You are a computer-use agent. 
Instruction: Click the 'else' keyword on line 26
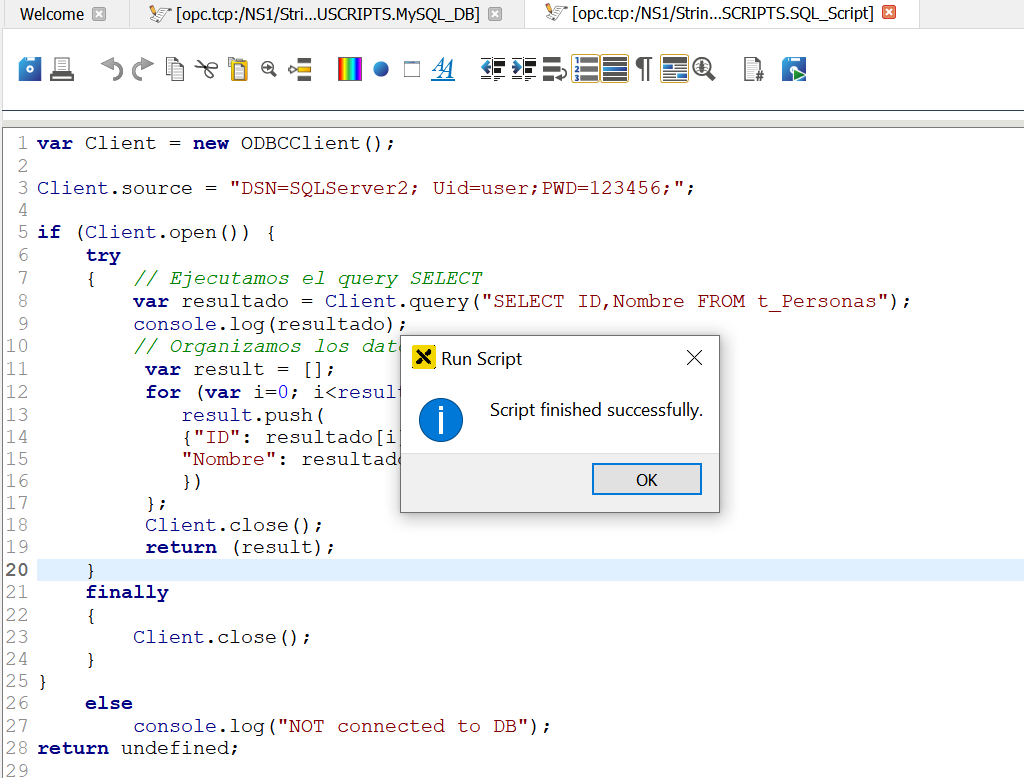tap(109, 704)
